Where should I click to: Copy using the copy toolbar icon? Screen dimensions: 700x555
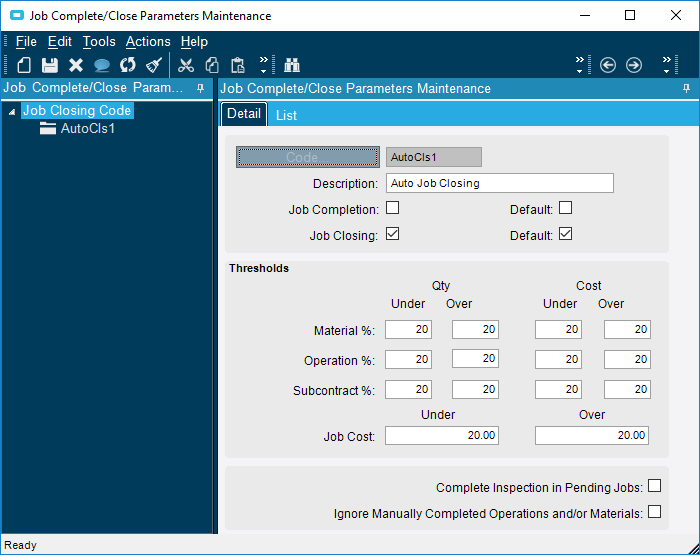click(212, 65)
